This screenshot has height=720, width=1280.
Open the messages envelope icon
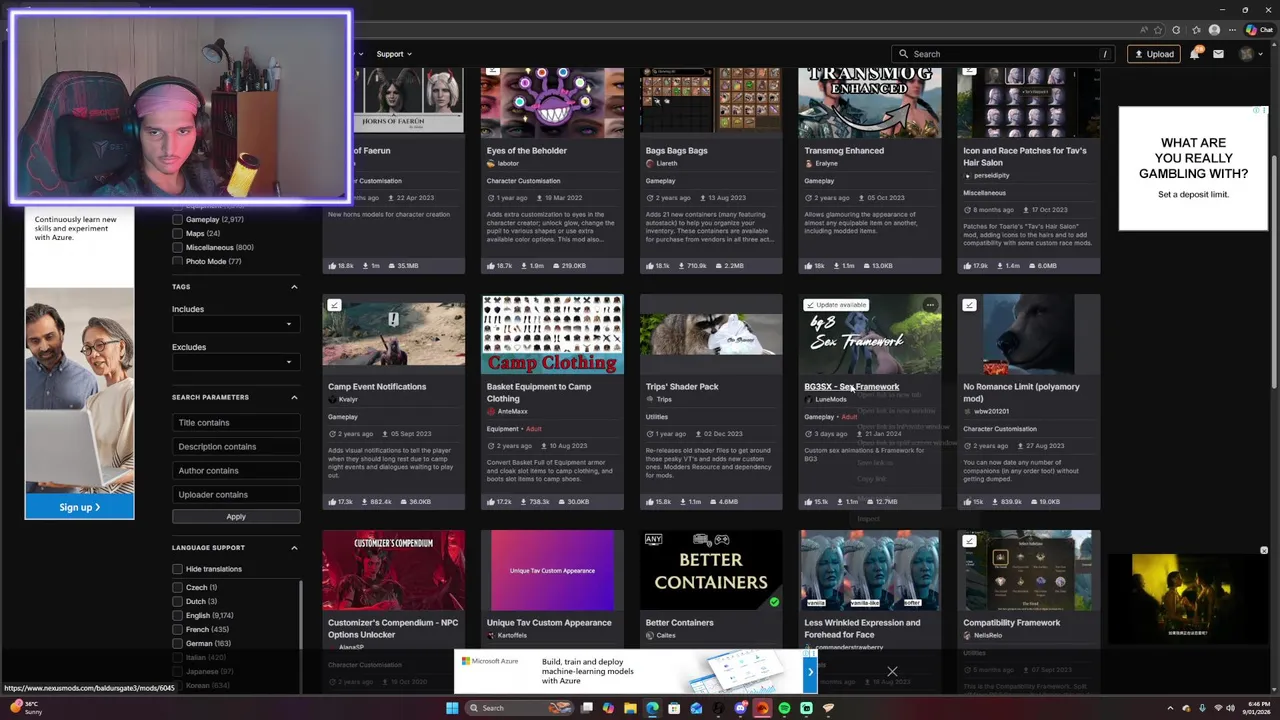click(x=1218, y=54)
